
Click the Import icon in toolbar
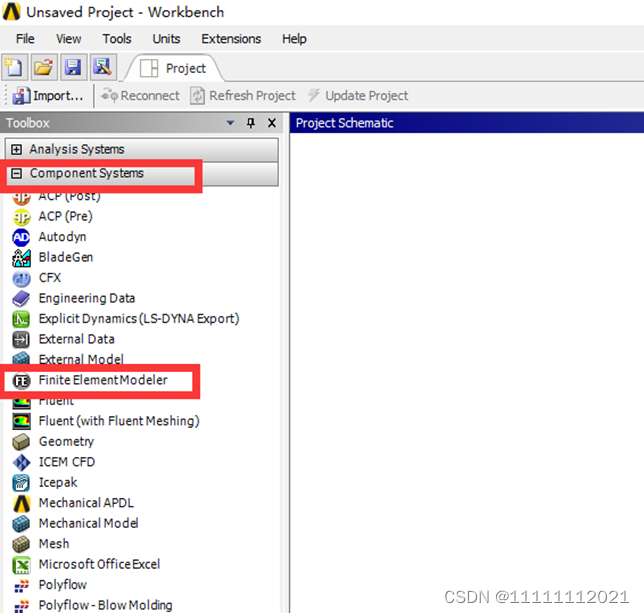tap(21, 96)
